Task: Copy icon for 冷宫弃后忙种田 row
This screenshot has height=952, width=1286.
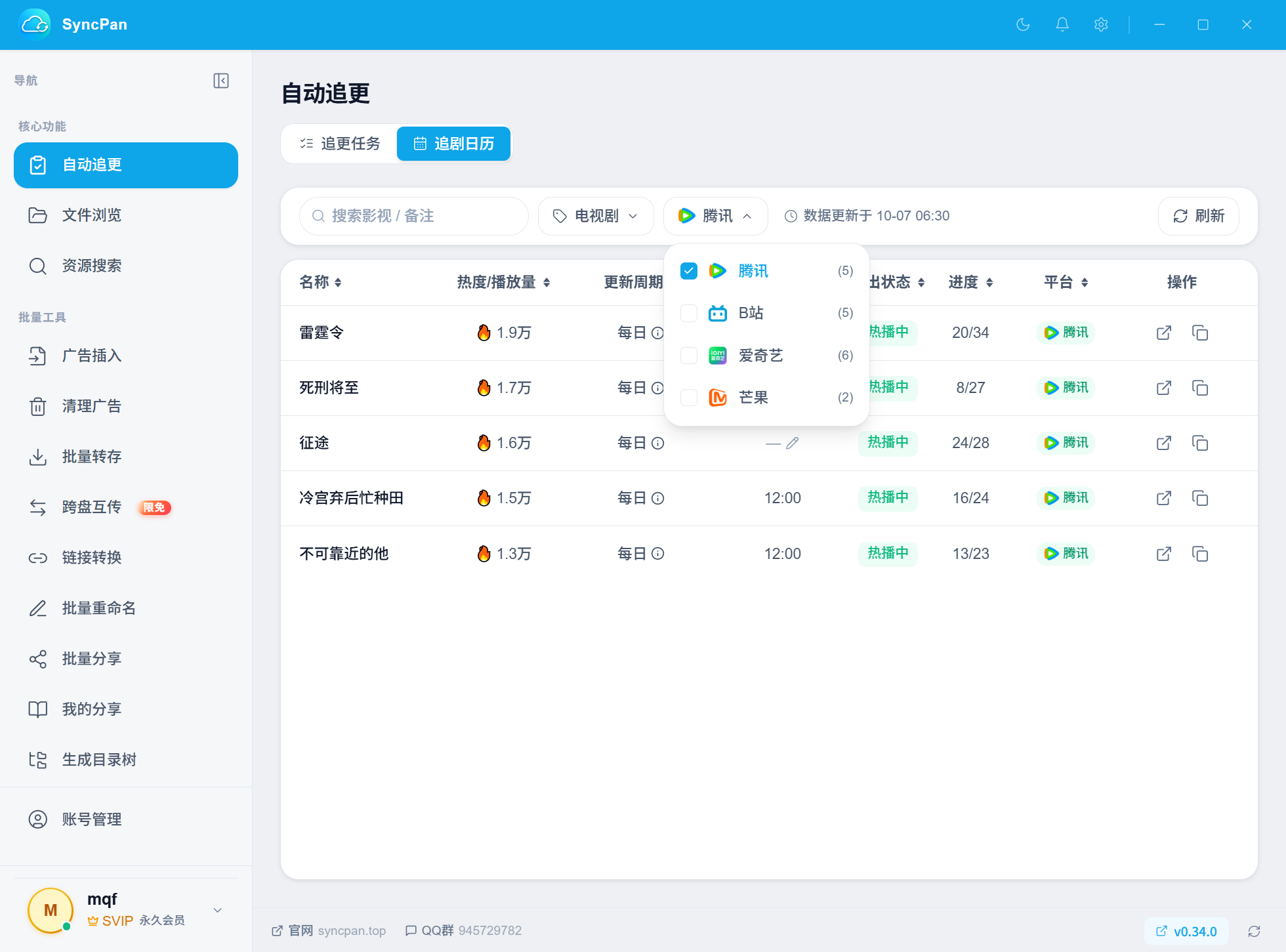Action: (x=1200, y=498)
